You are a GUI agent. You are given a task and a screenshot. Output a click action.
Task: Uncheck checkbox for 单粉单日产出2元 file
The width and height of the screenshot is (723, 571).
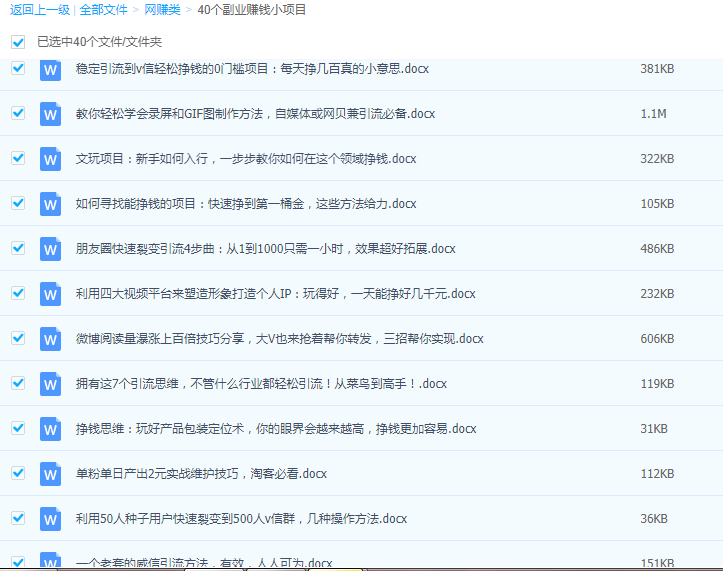point(18,473)
